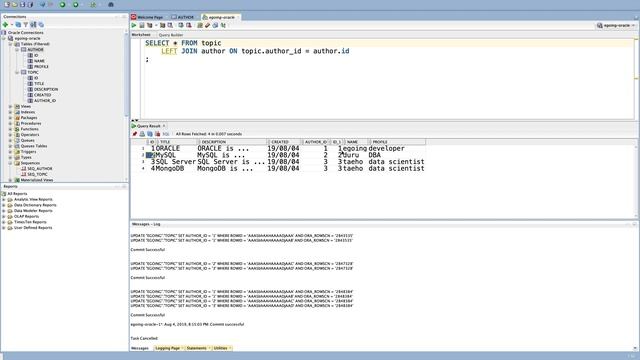The width and height of the screenshot is (640, 360).
Task: Click the TITLE column header
Action: coord(177,142)
